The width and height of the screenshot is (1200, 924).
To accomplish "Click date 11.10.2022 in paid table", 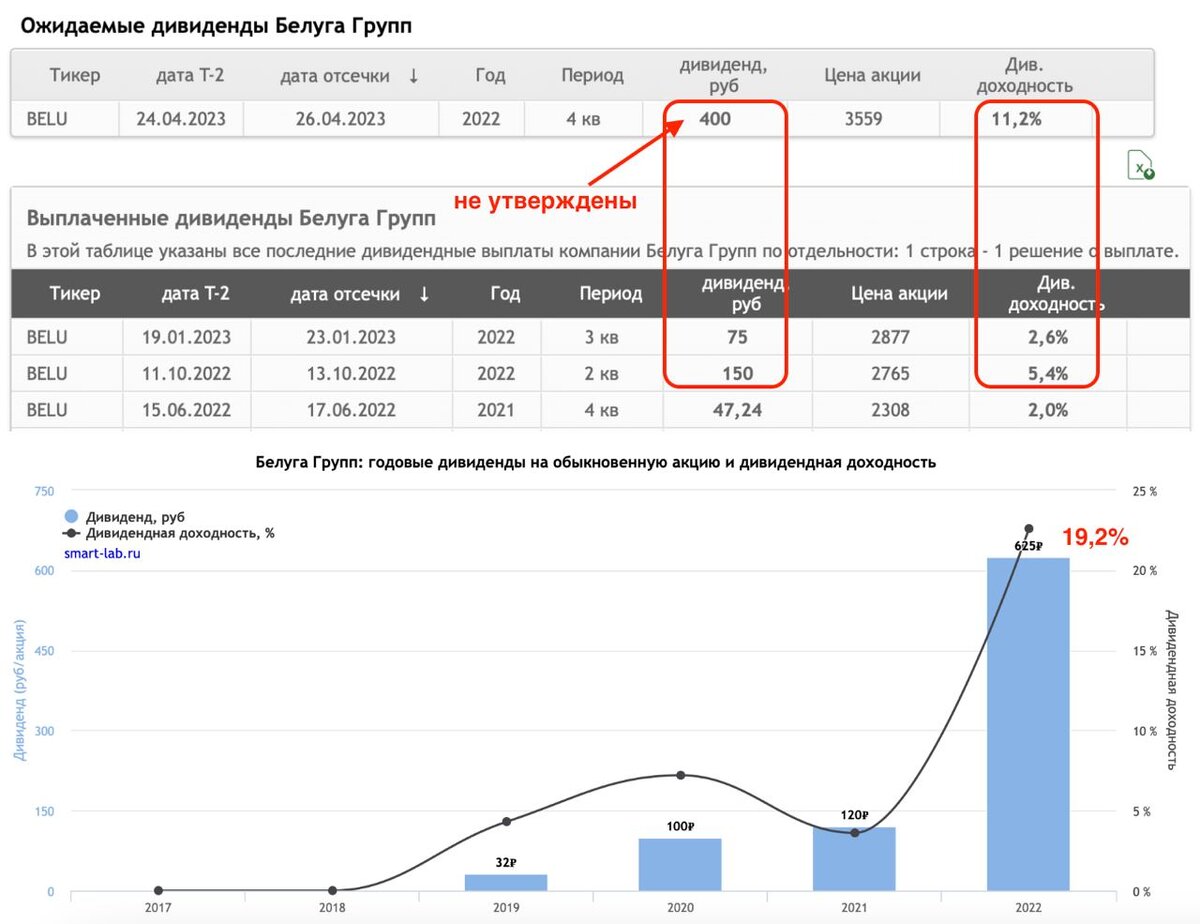I will tap(186, 374).
